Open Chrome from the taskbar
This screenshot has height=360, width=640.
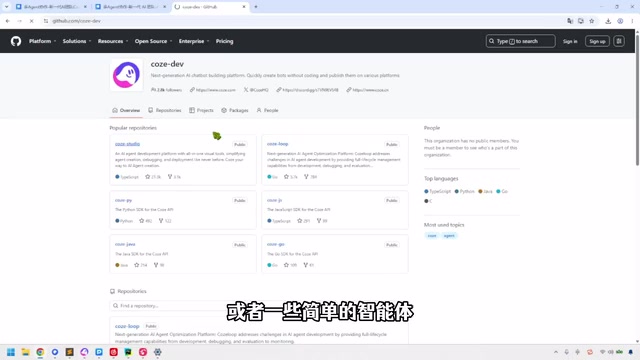40,352
